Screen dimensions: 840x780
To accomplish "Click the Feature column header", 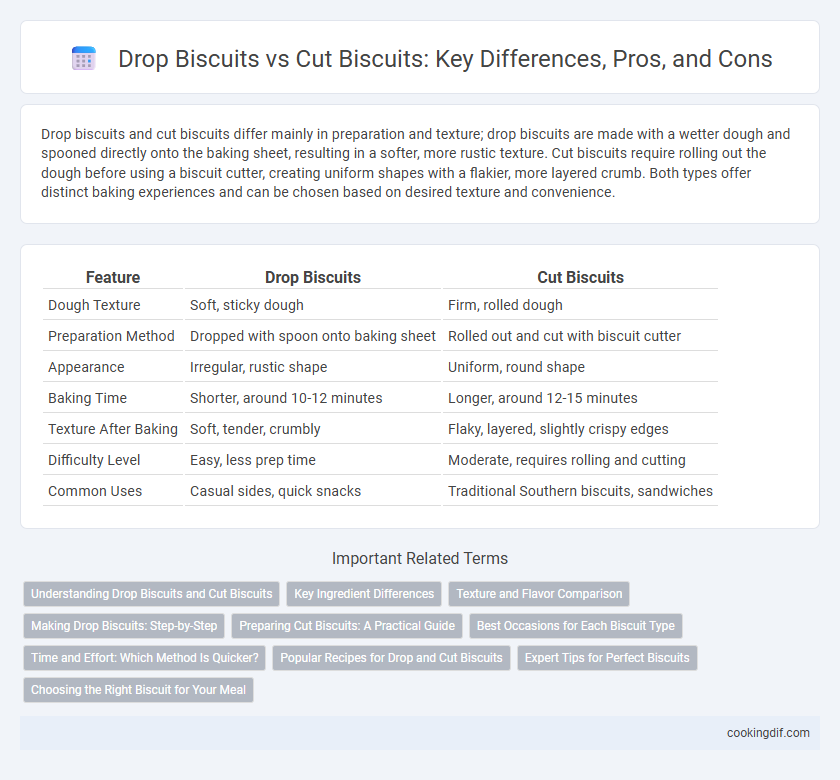I will tap(113, 278).
